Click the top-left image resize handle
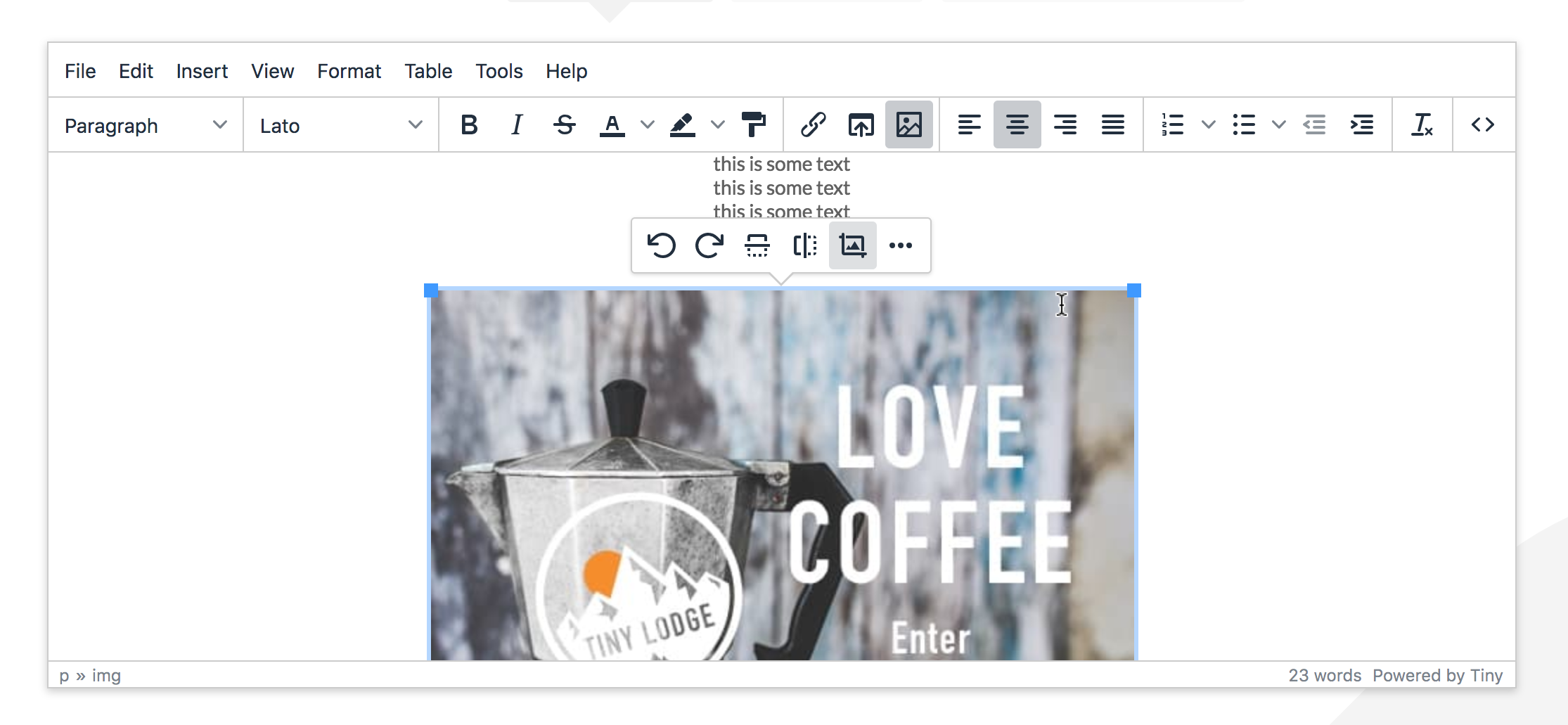 [x=431, y=290]
